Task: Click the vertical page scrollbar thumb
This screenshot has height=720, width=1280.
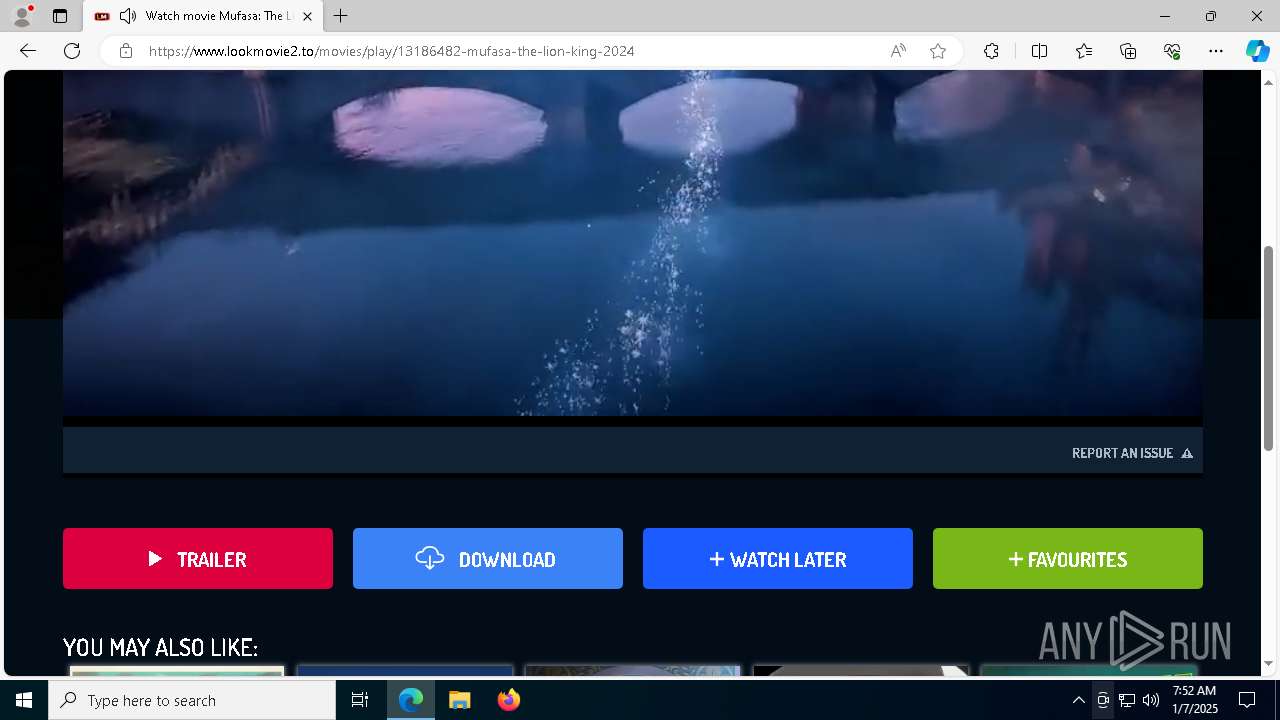Action: click(x=1269, y=348)
